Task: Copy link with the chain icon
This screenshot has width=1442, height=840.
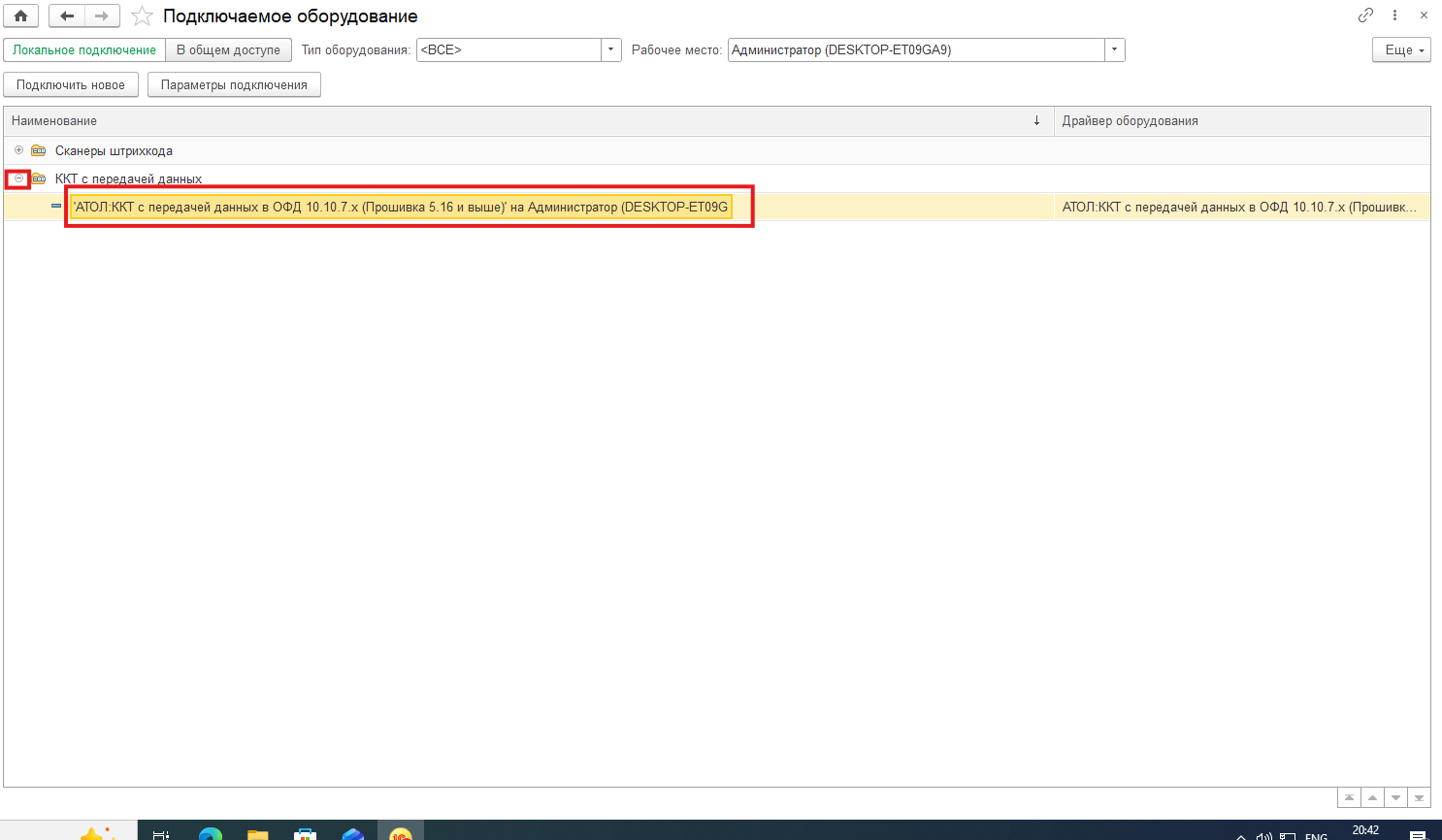Action: [1365, 15]
